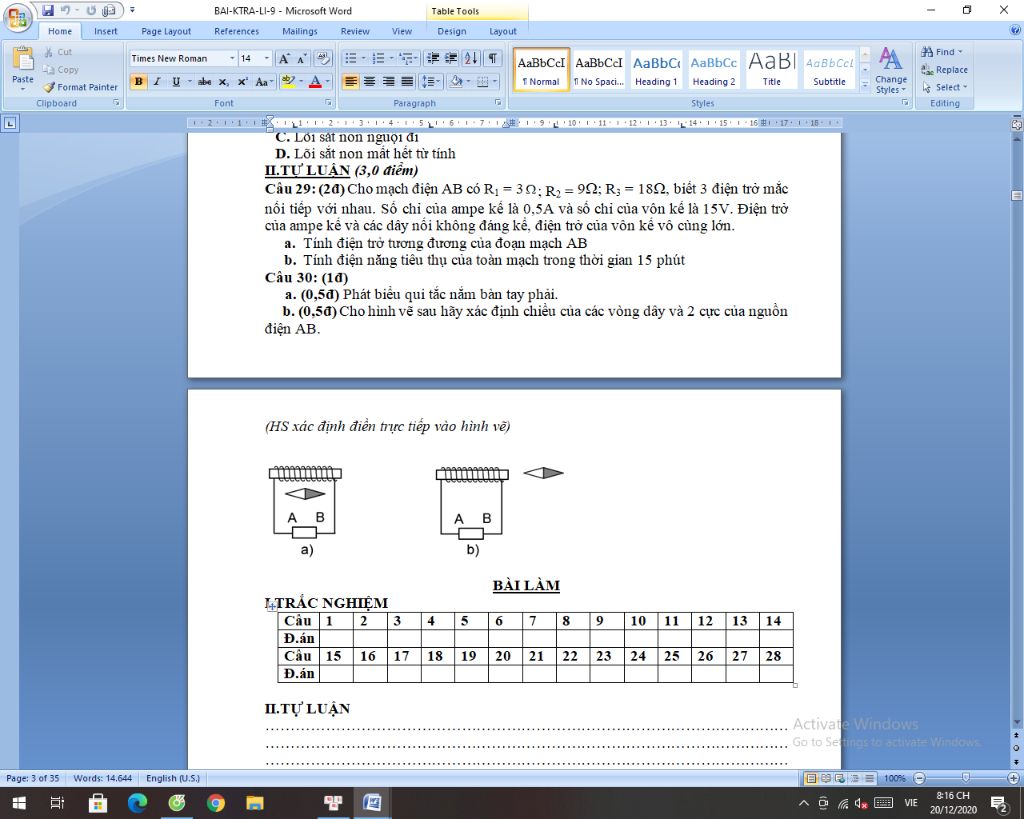Click the Replace icon
The width and height of the screenshot is (1024, 819).
tap(927, 69)
